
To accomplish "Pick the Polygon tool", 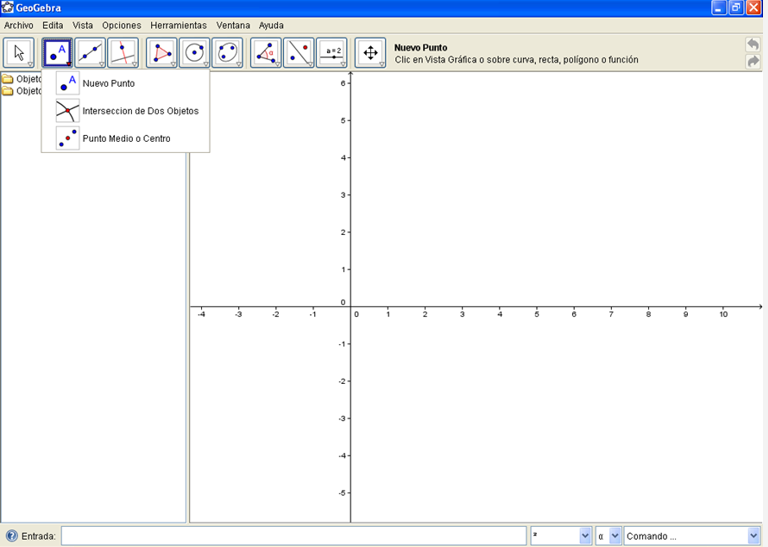I will pyautogui.click(x=162, y=53).
